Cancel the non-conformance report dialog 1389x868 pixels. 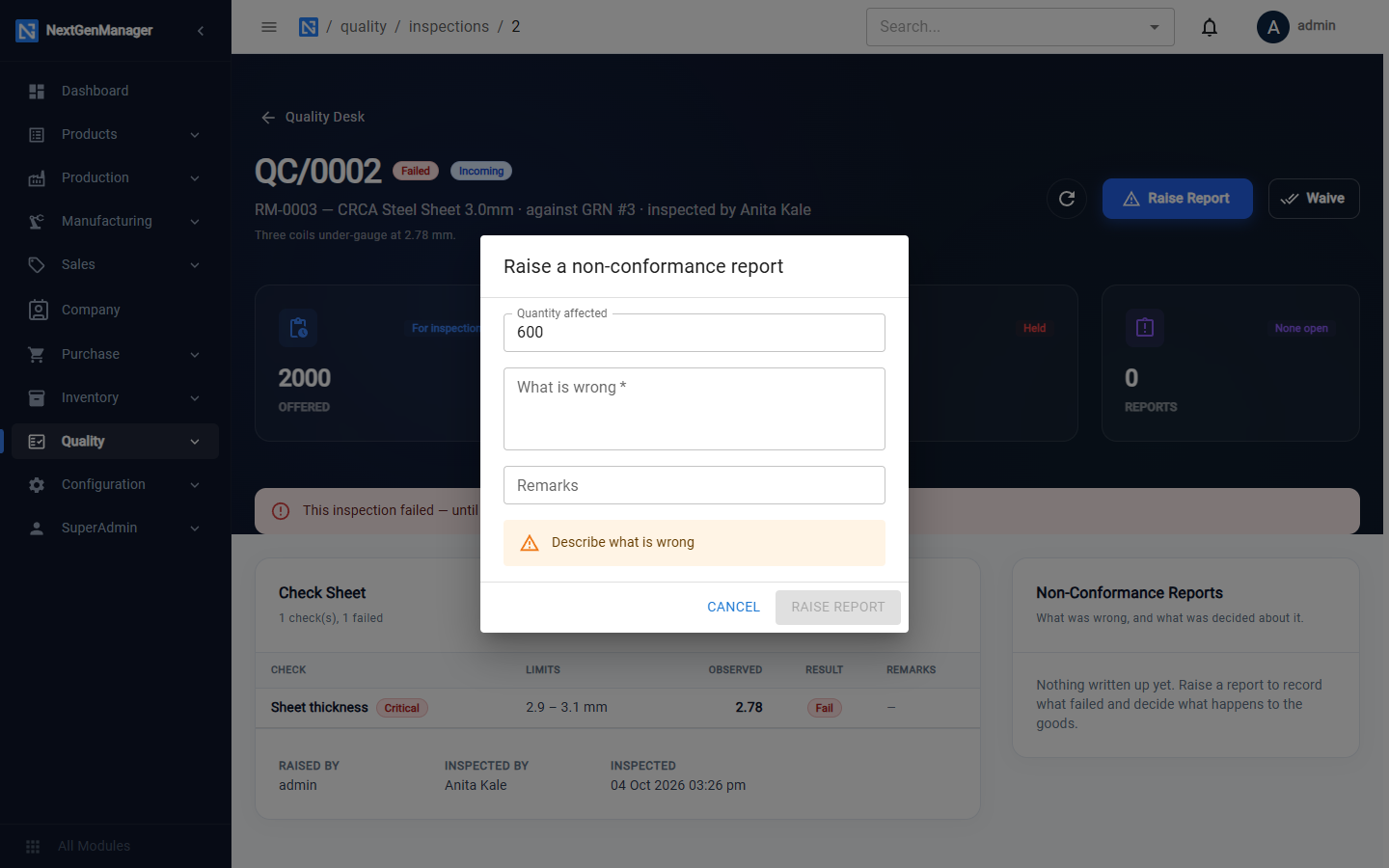[733, 608]
